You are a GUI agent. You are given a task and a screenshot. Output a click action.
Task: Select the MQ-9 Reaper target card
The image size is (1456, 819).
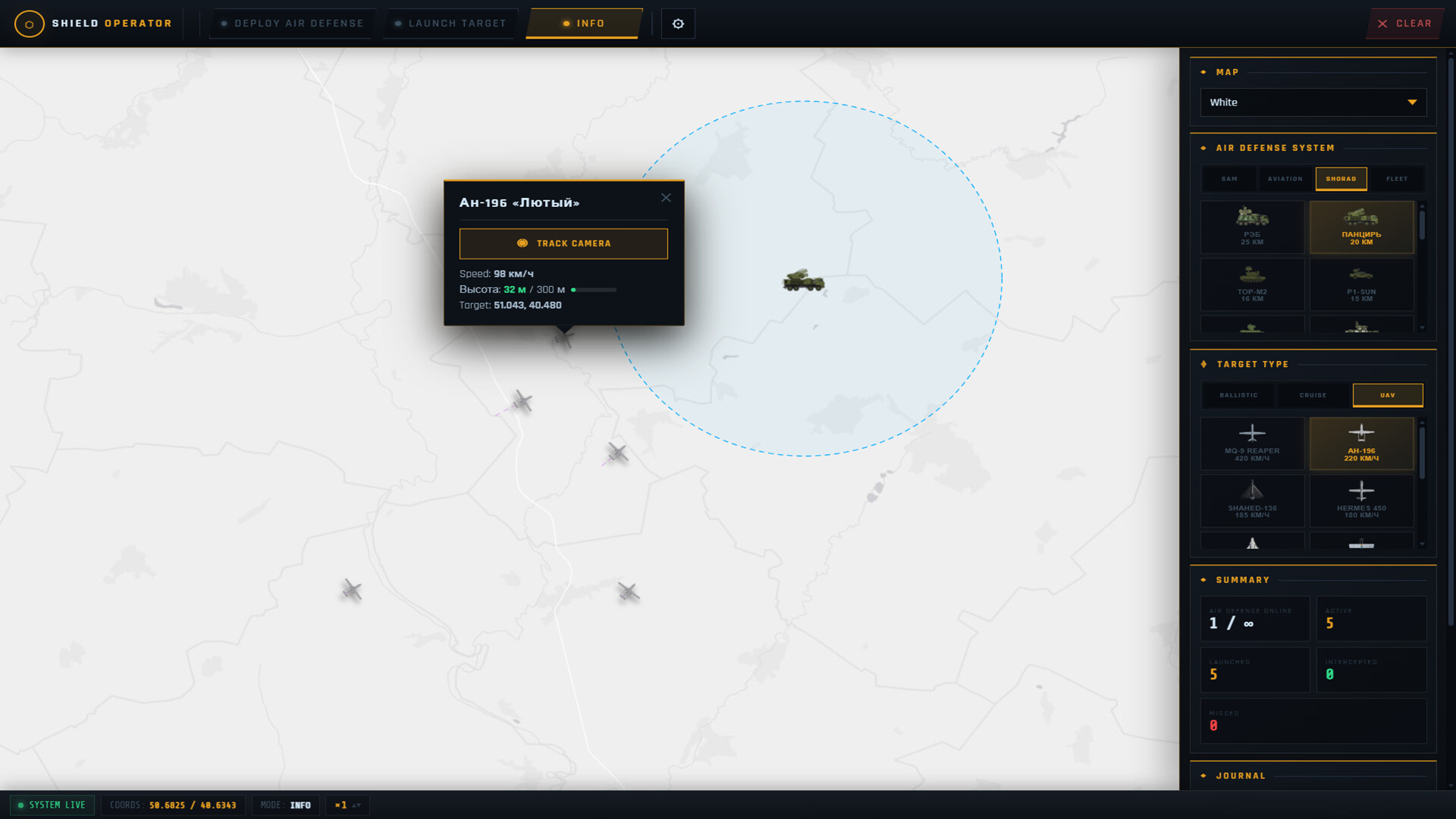[1252, 444]
